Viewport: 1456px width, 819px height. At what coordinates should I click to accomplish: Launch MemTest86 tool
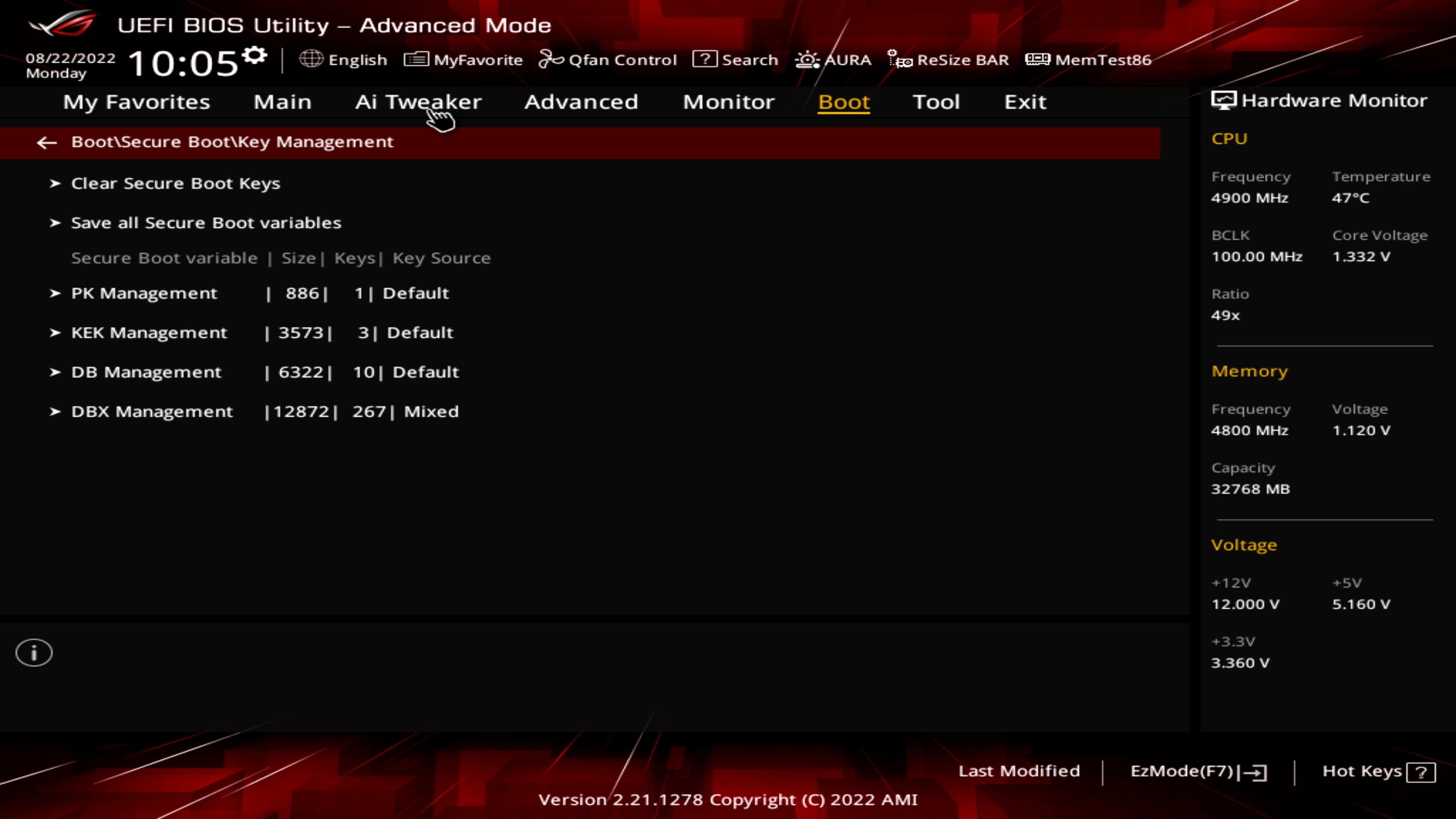click(1090, 59)
